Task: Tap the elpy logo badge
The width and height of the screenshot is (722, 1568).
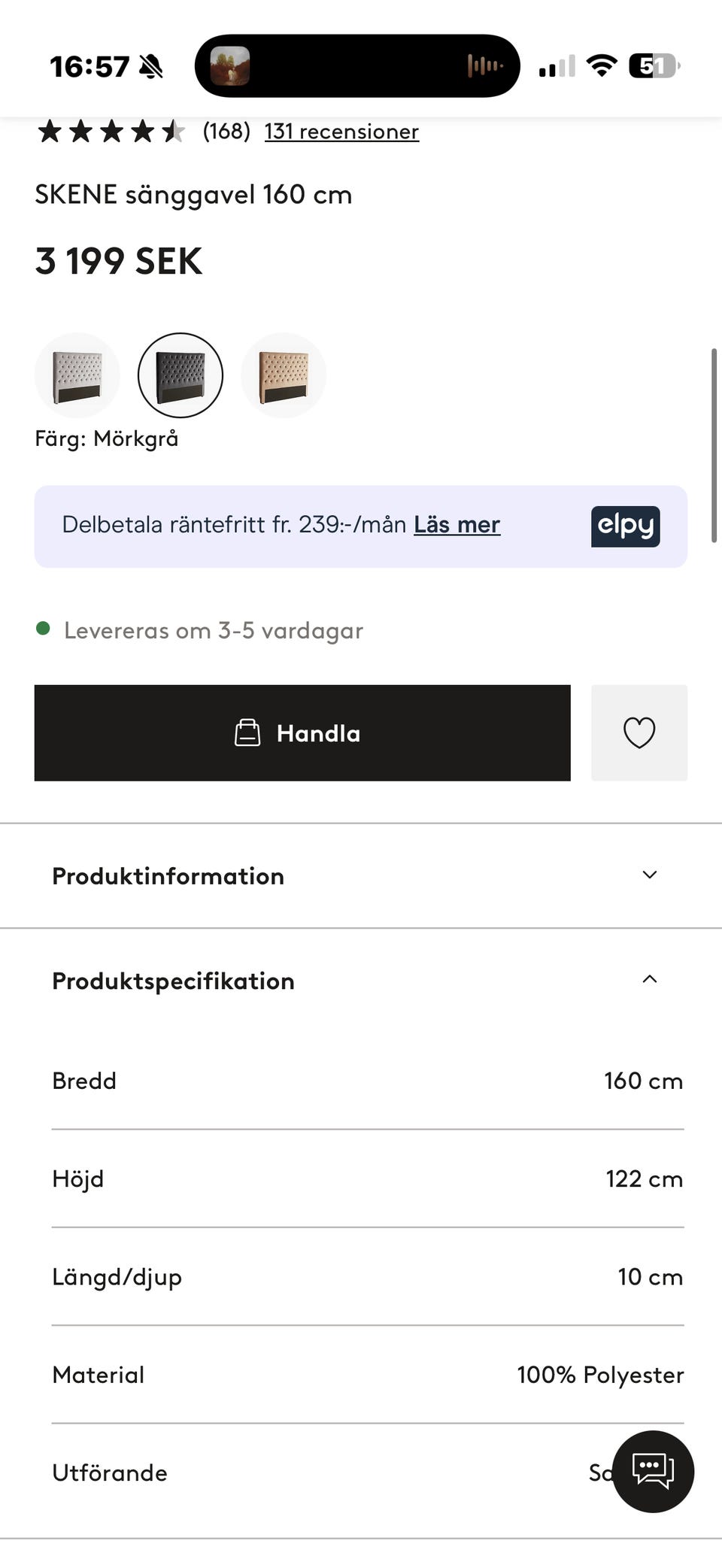Action: pos(625,526)
